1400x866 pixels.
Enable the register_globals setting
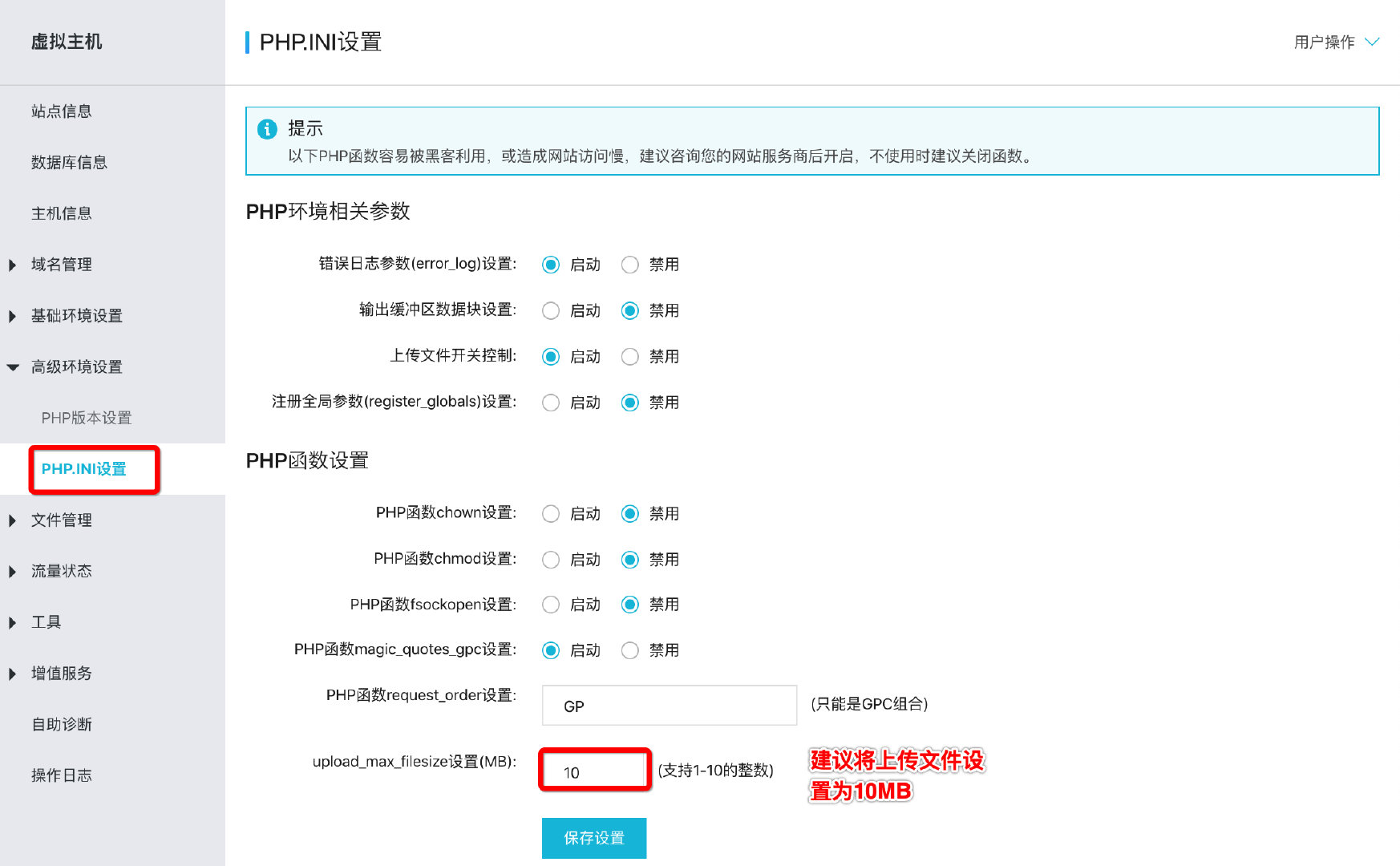tap(551, 402)
